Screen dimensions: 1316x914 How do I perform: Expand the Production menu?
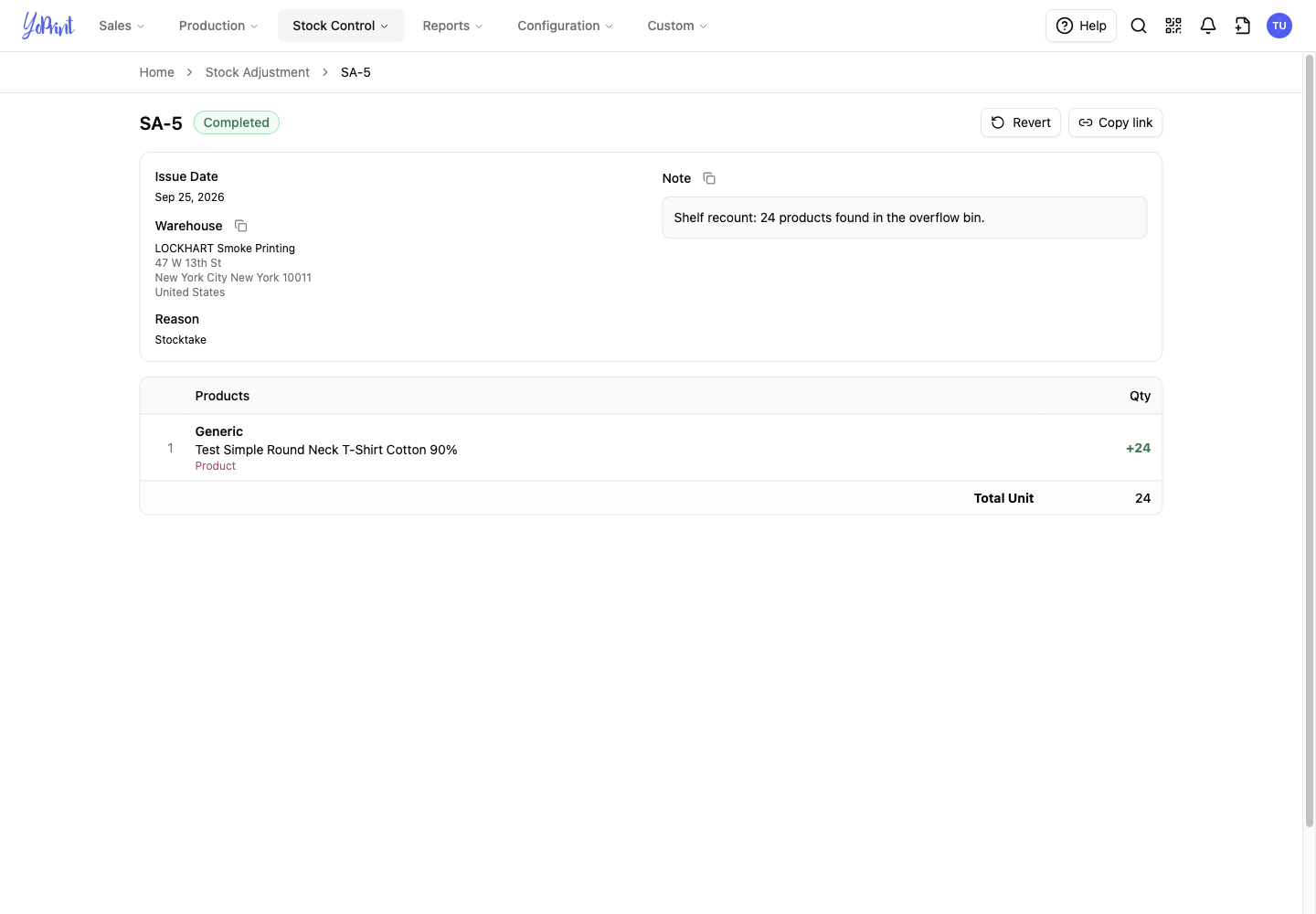click(x=218, y=26)
